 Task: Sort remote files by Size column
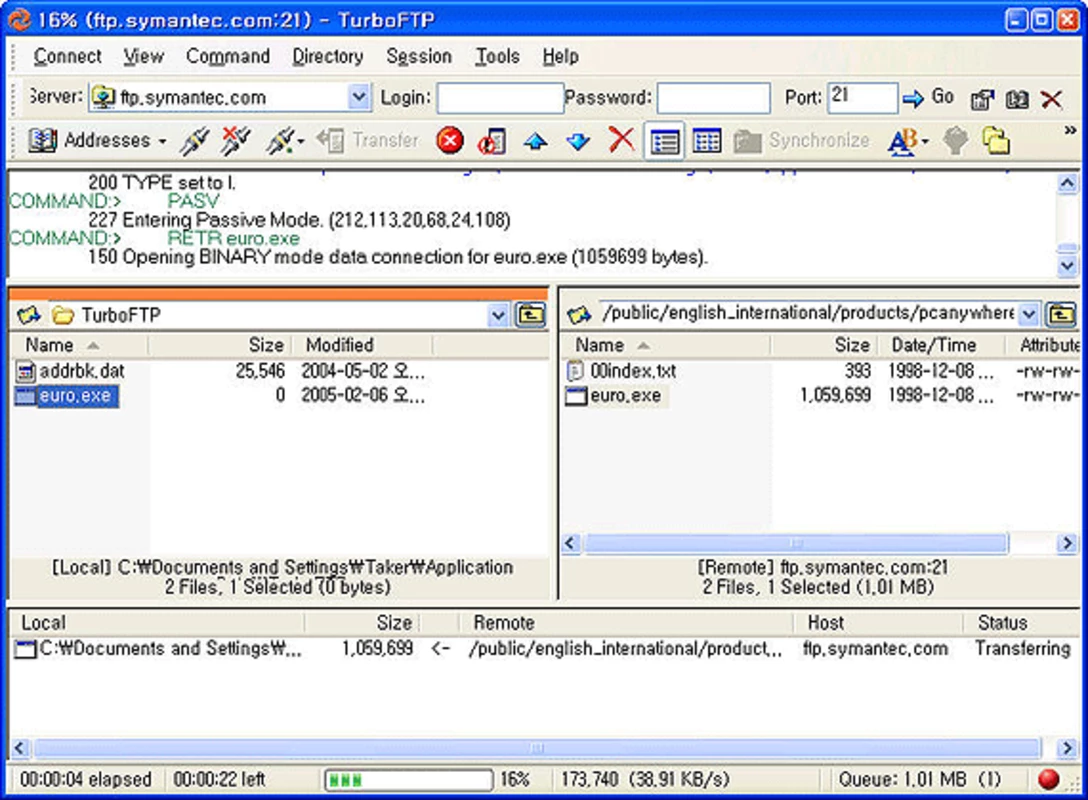tap(824, 345)
